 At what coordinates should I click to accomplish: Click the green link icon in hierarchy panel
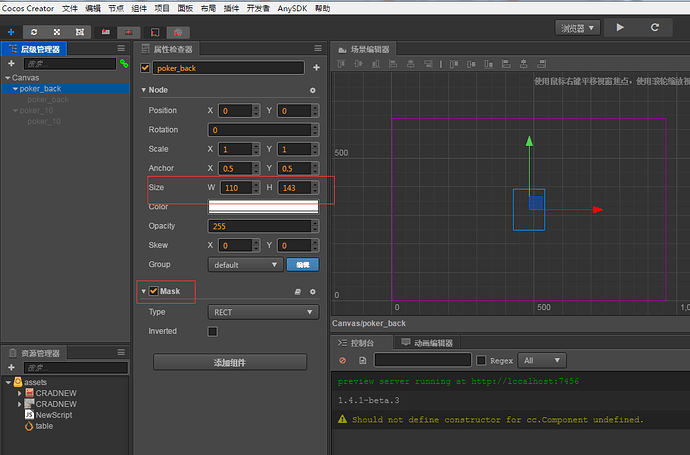[124, 63]
